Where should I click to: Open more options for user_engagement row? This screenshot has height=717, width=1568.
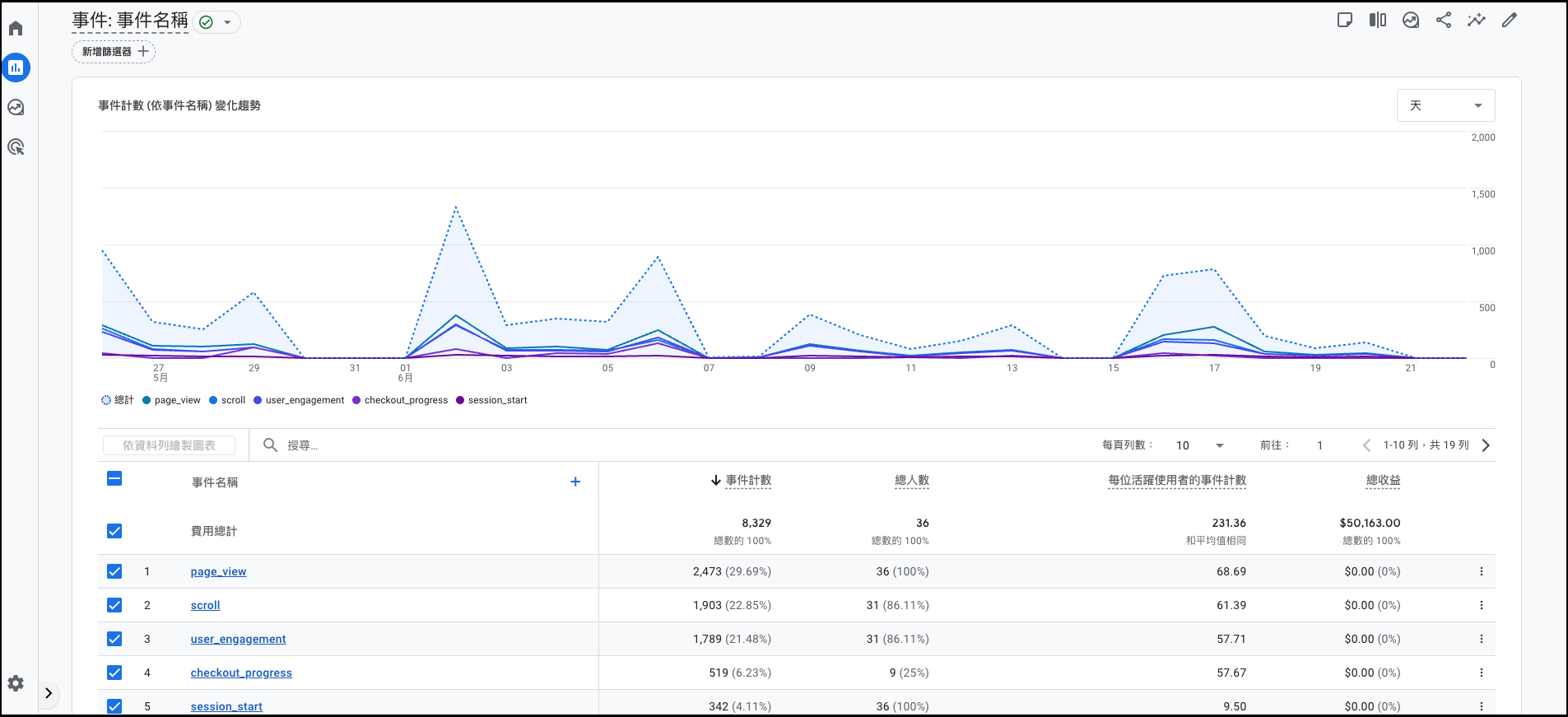click(x=1481, y=639)
